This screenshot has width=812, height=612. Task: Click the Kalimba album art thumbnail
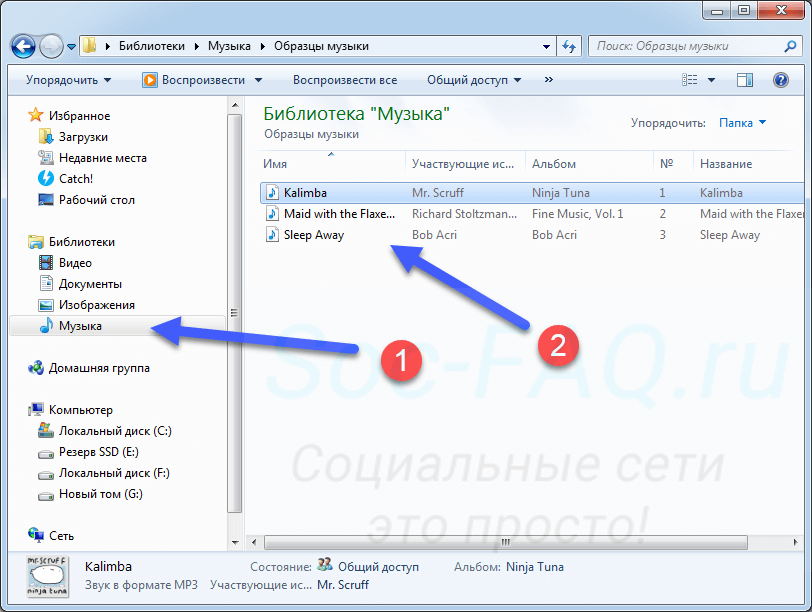pos(47,575)
